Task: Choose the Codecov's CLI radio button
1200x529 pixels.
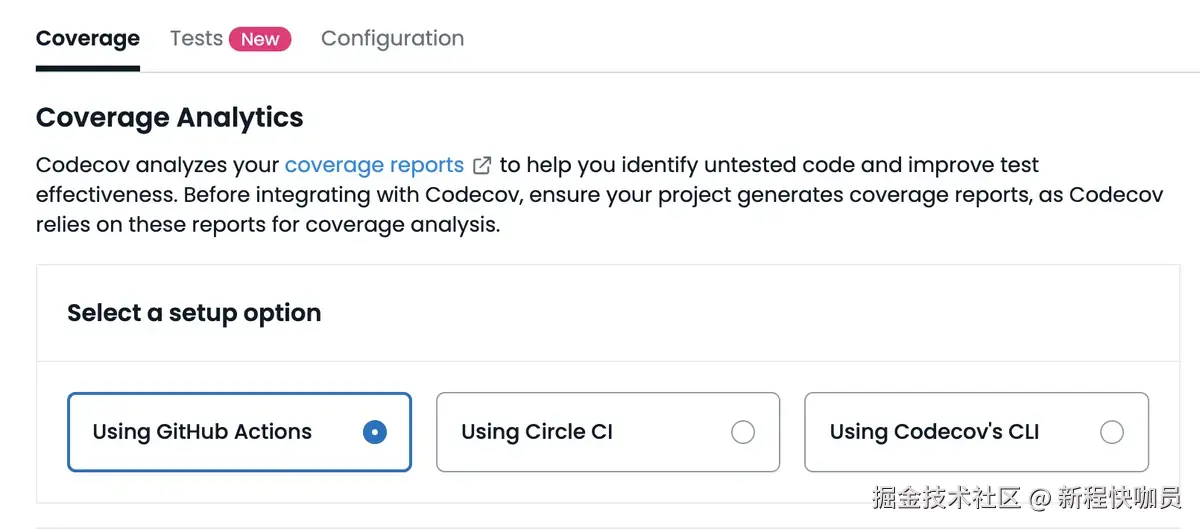Action: pos(1111,432)
